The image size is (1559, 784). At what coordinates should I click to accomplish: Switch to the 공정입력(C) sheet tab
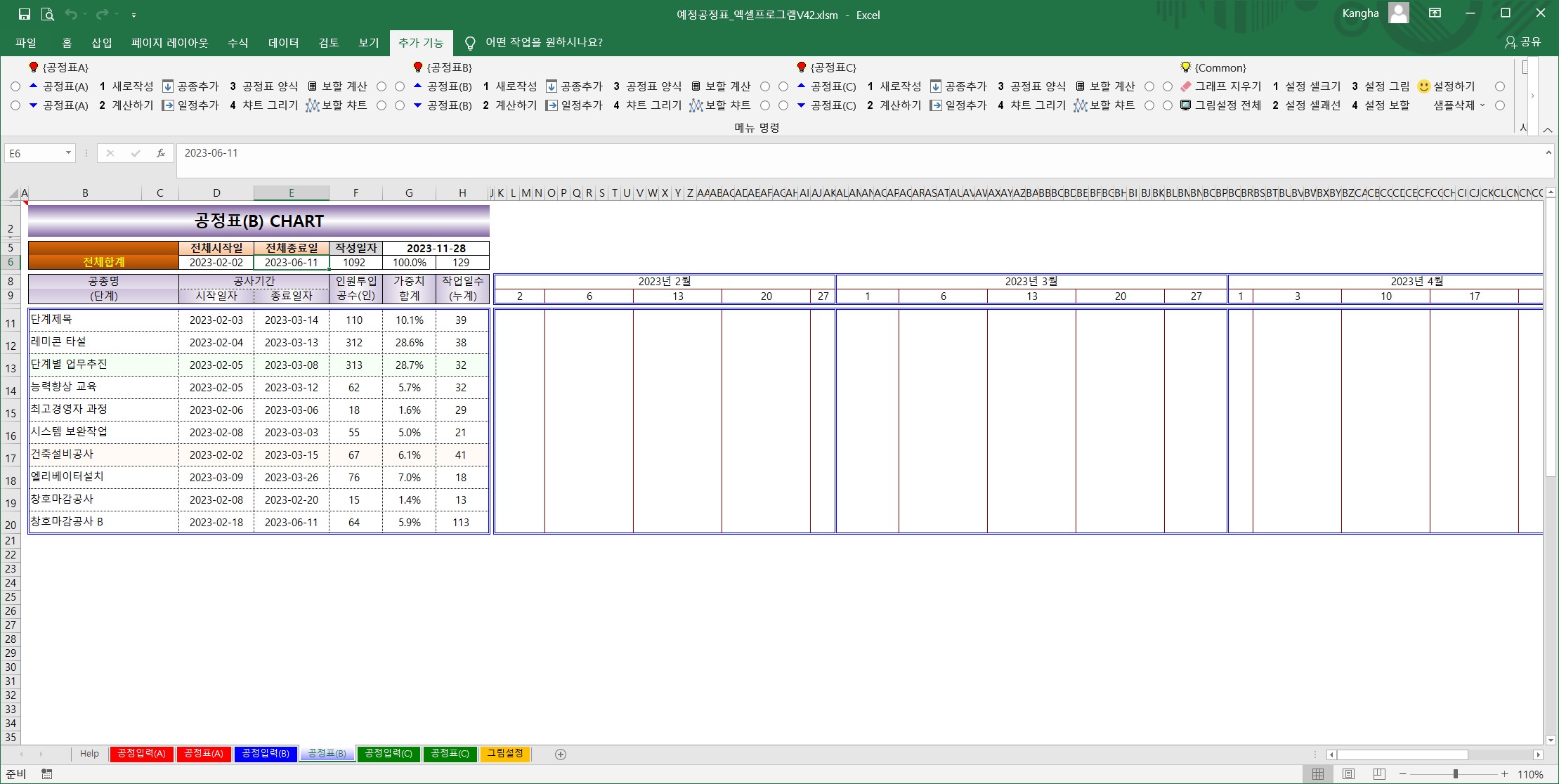(x=388, y=754)
